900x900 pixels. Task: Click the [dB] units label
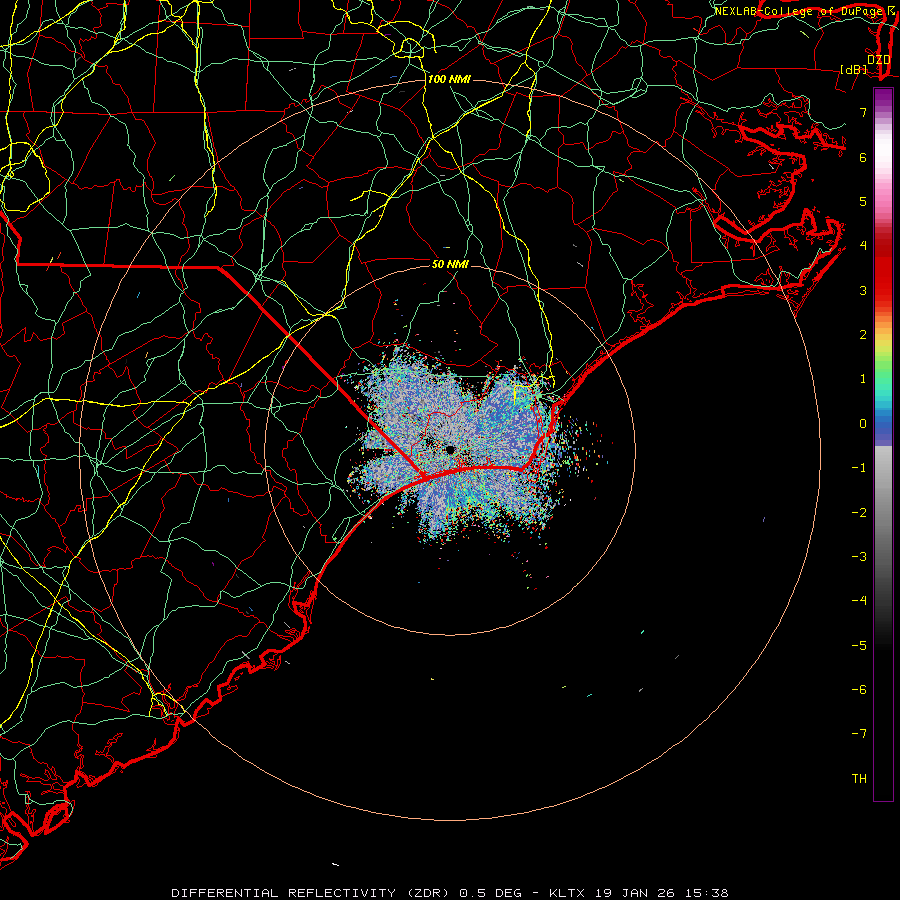[853, 69]
